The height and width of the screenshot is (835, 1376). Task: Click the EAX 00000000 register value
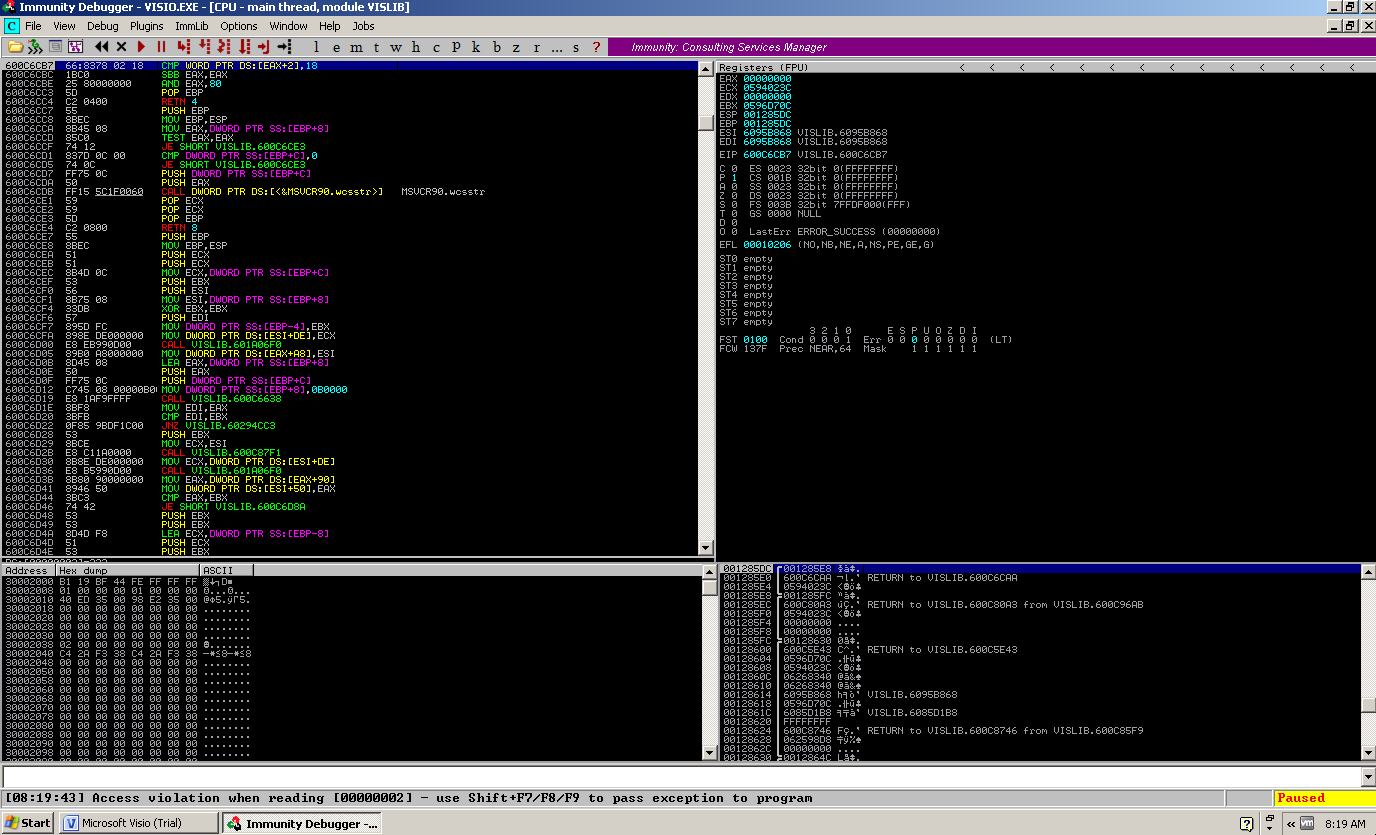(x=767, y=78)
